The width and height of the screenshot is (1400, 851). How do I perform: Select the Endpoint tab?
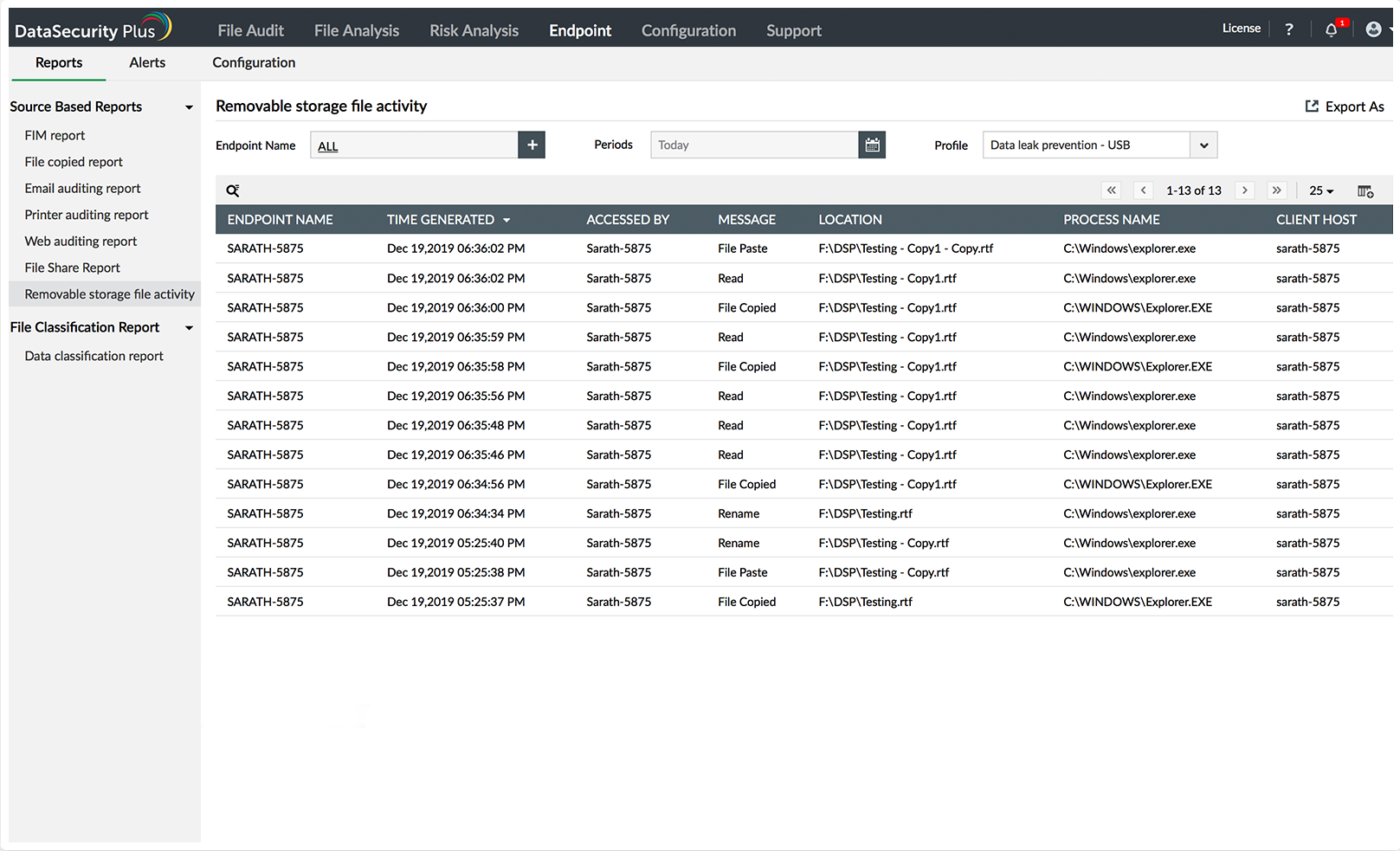coord(580,30)
